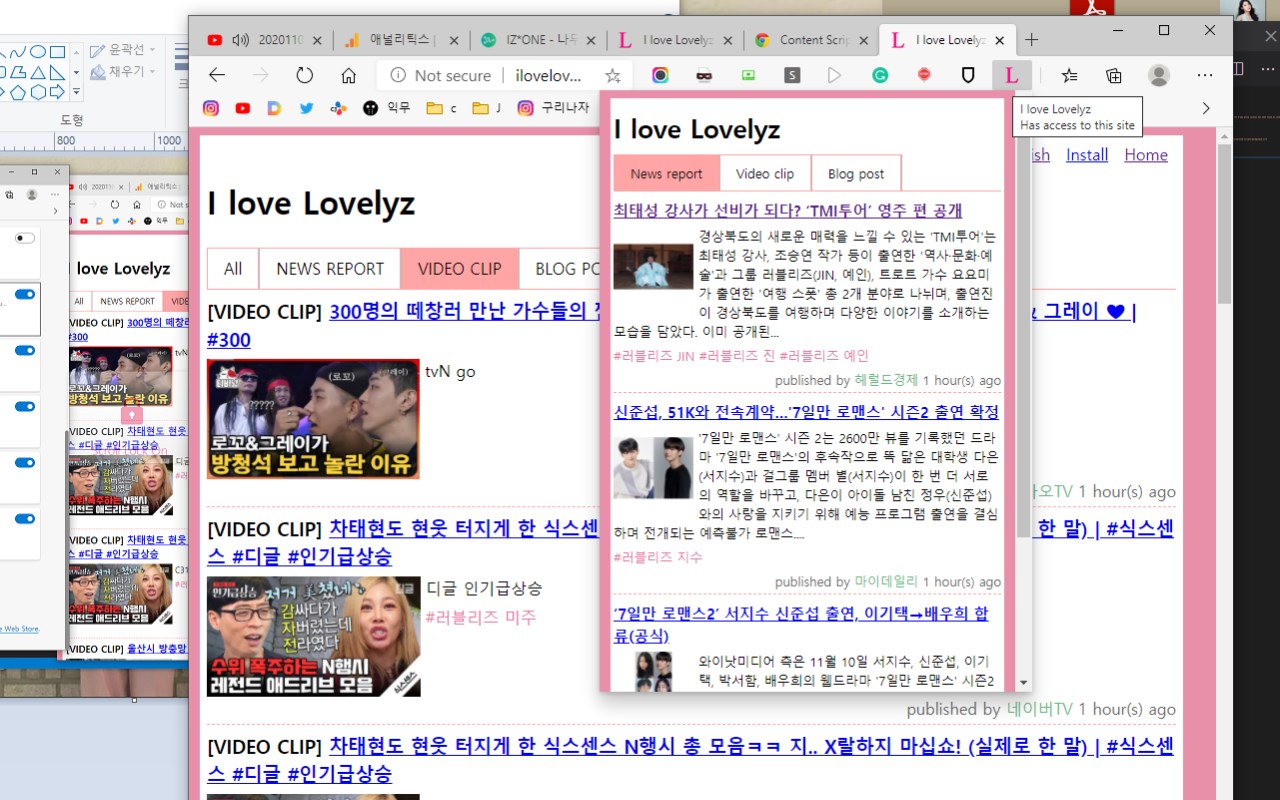Open the 구리나자 Instagram bookmark
This screenshot has width=1280, height=800.
pos(553,108)
